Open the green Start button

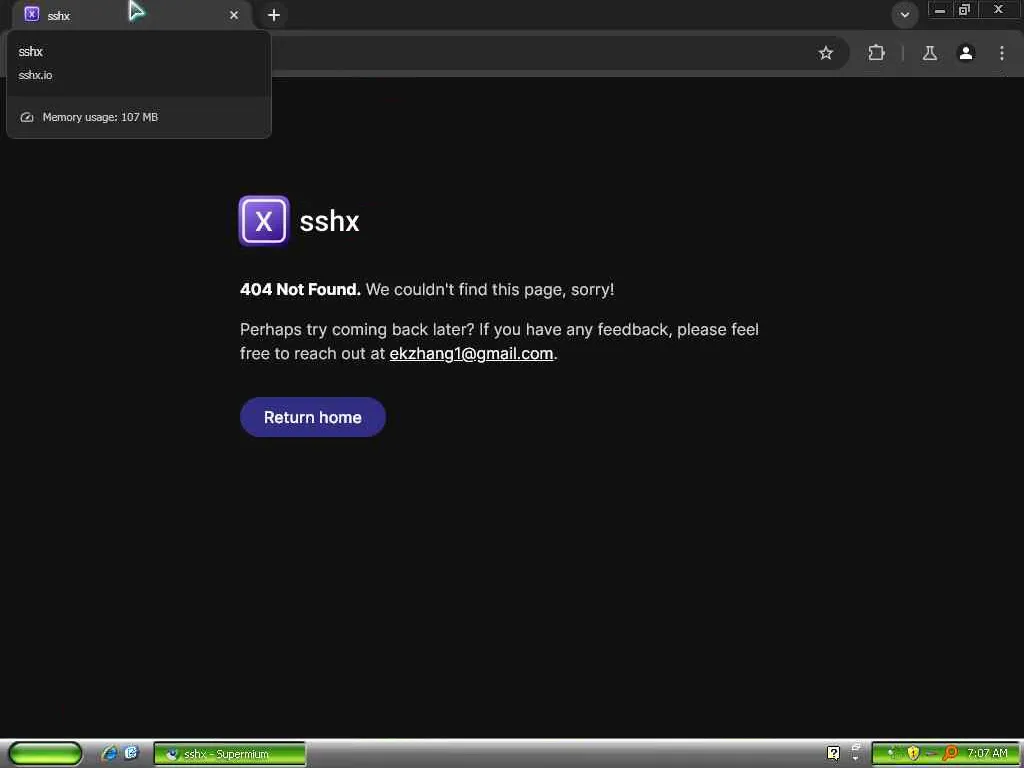point(45,754)
